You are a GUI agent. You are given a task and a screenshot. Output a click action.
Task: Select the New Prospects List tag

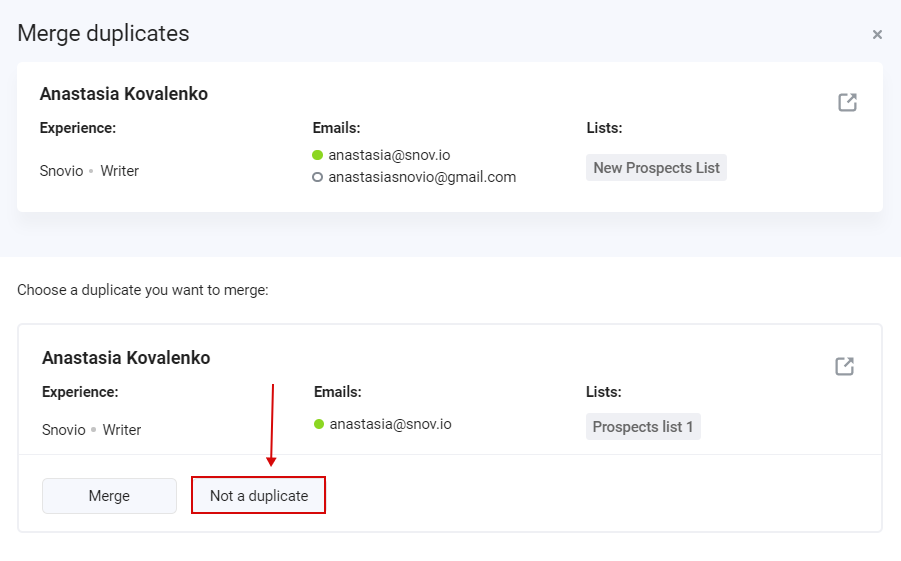coord(656,168)
